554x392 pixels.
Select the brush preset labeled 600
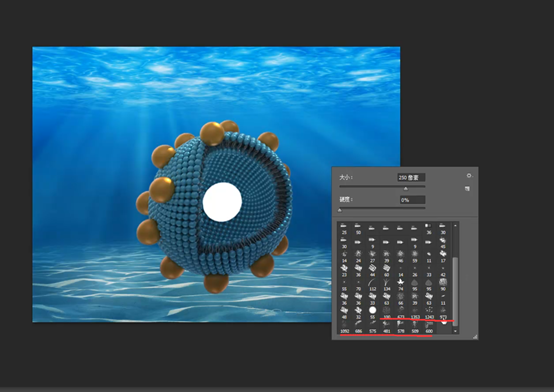pos(429,327)
